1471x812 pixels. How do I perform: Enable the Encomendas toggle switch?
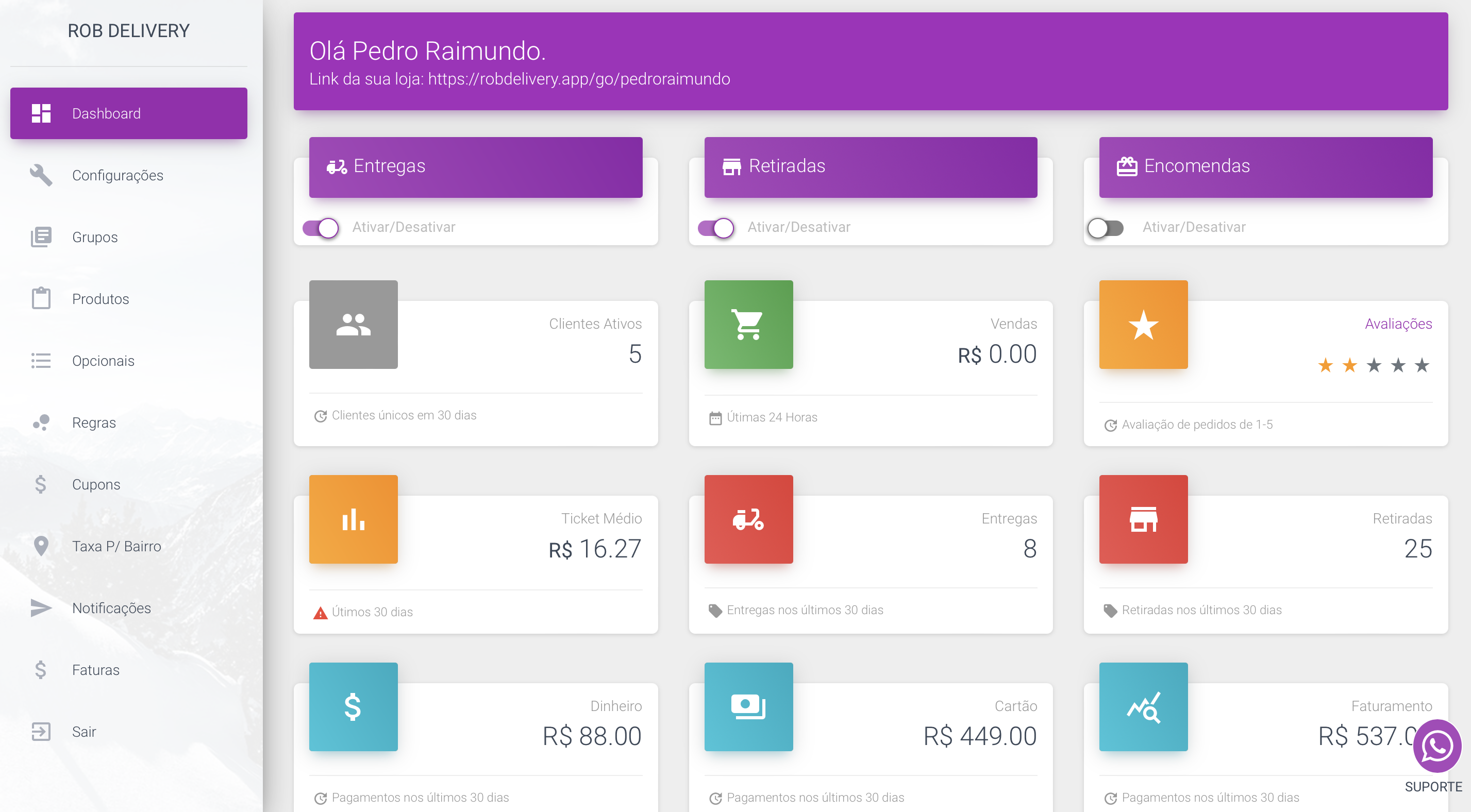(1105, 228)
